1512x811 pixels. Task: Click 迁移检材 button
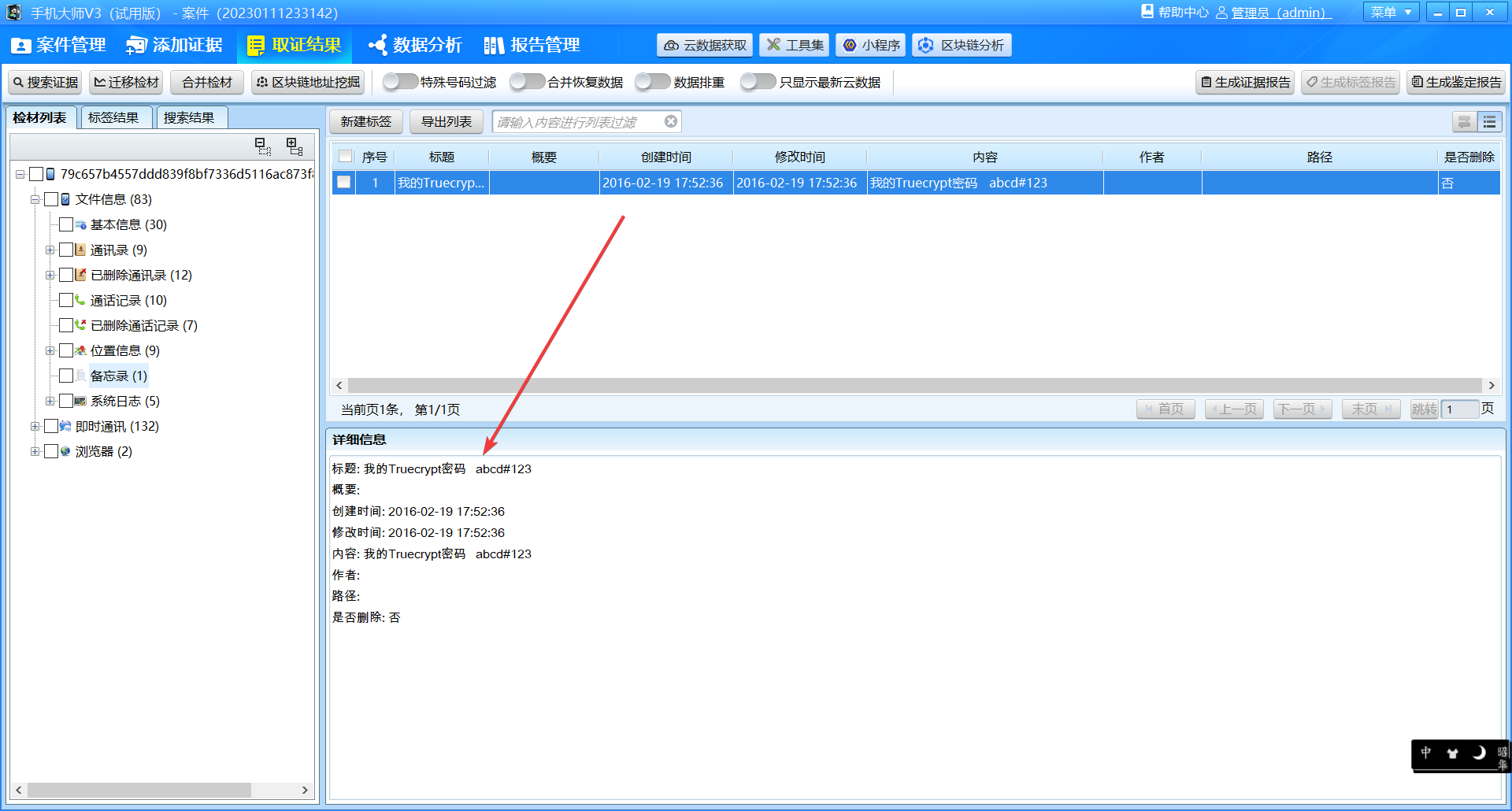[126, 82]
